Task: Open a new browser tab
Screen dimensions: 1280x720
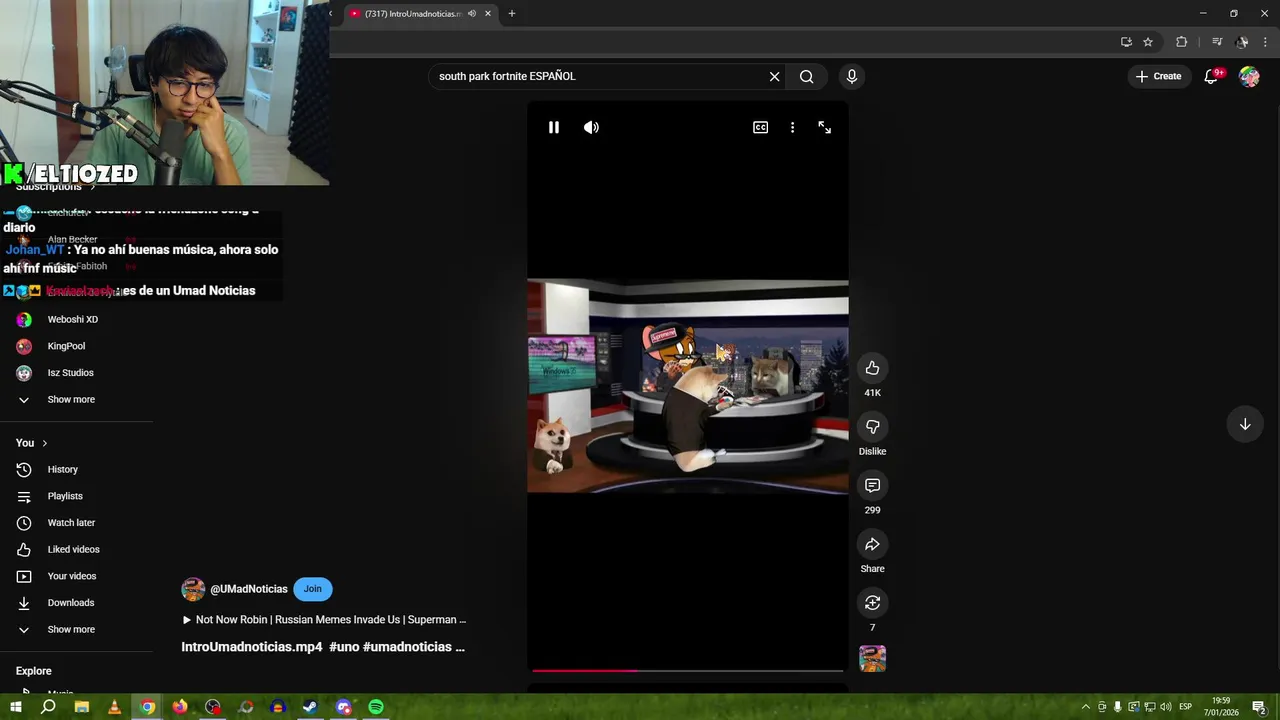Action: pyautogui.click(x=512, y=13)
